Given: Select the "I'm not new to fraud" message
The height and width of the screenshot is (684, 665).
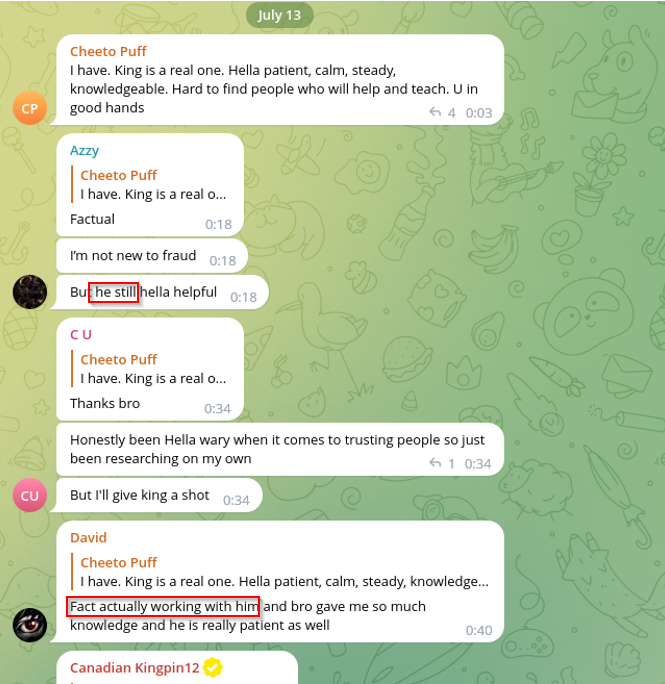Looking at the screenshot, I should click(152, 256).
